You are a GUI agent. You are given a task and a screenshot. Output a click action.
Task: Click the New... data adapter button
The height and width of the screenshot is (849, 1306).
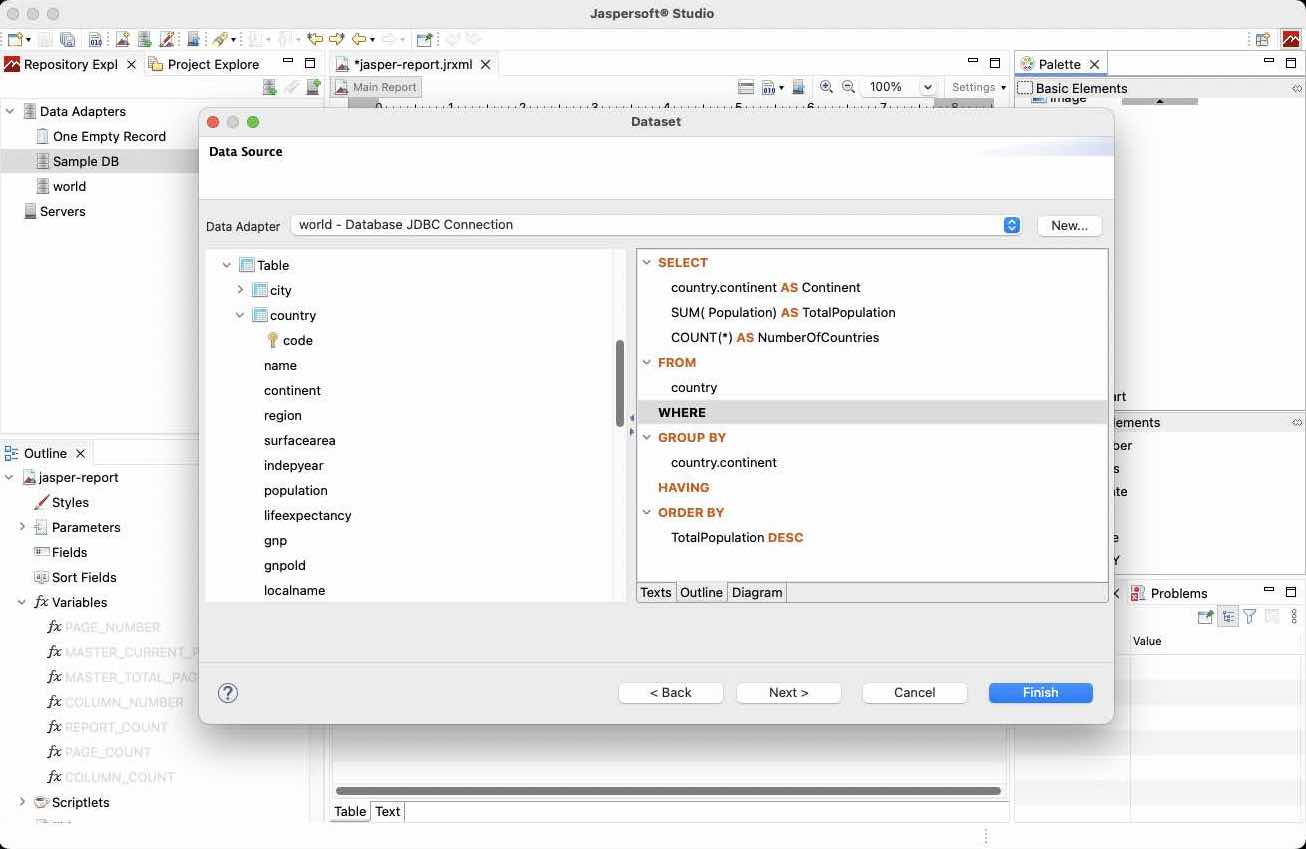tap(1069, 225)
